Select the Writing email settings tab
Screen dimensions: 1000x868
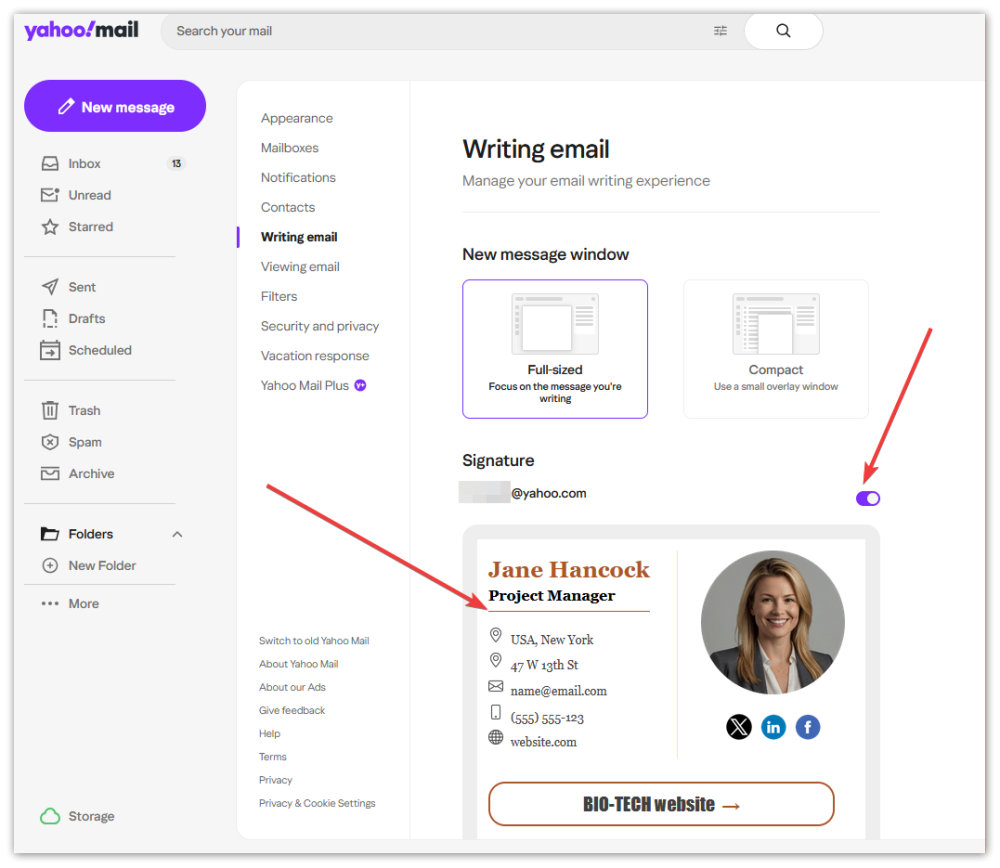299,237
